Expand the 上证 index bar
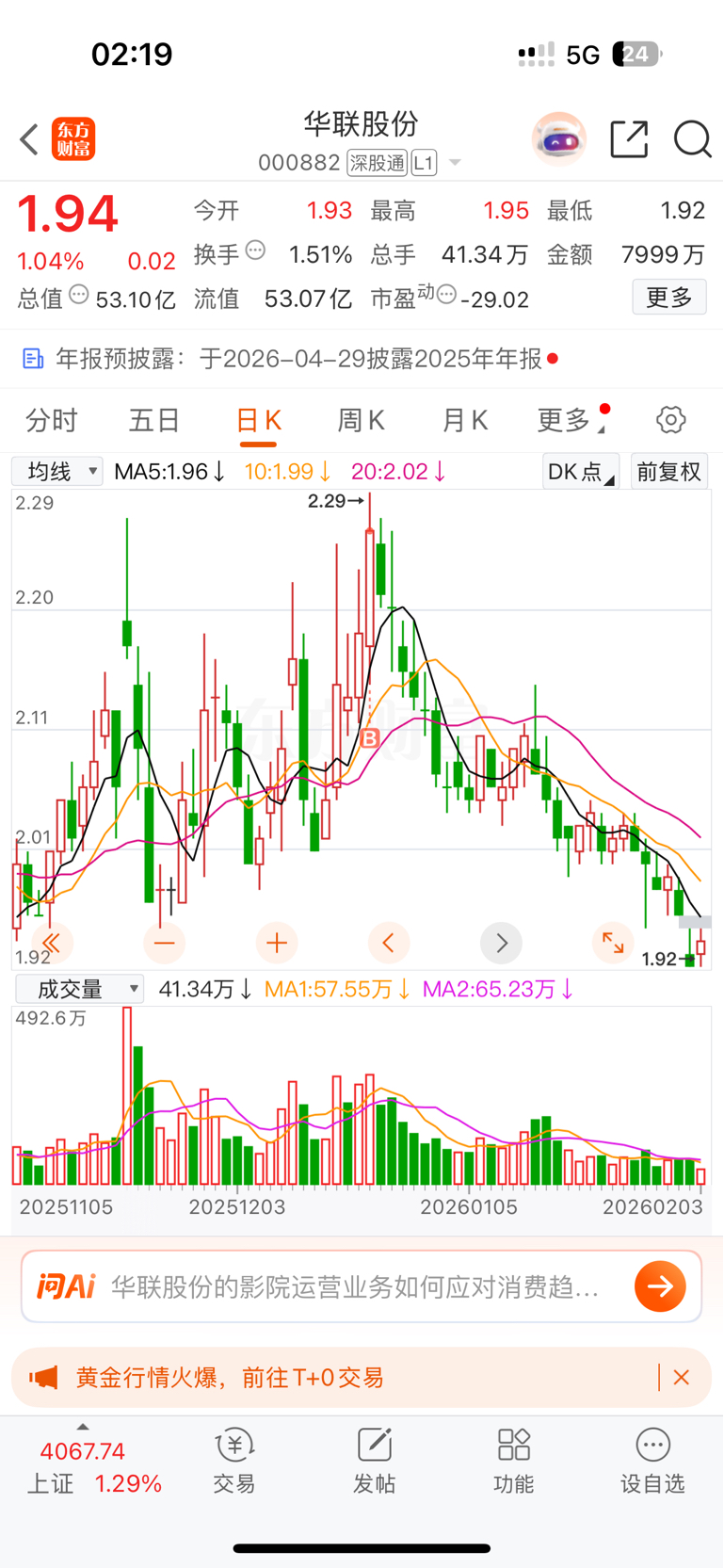The image size is (724, 1568). [83, 1427]
